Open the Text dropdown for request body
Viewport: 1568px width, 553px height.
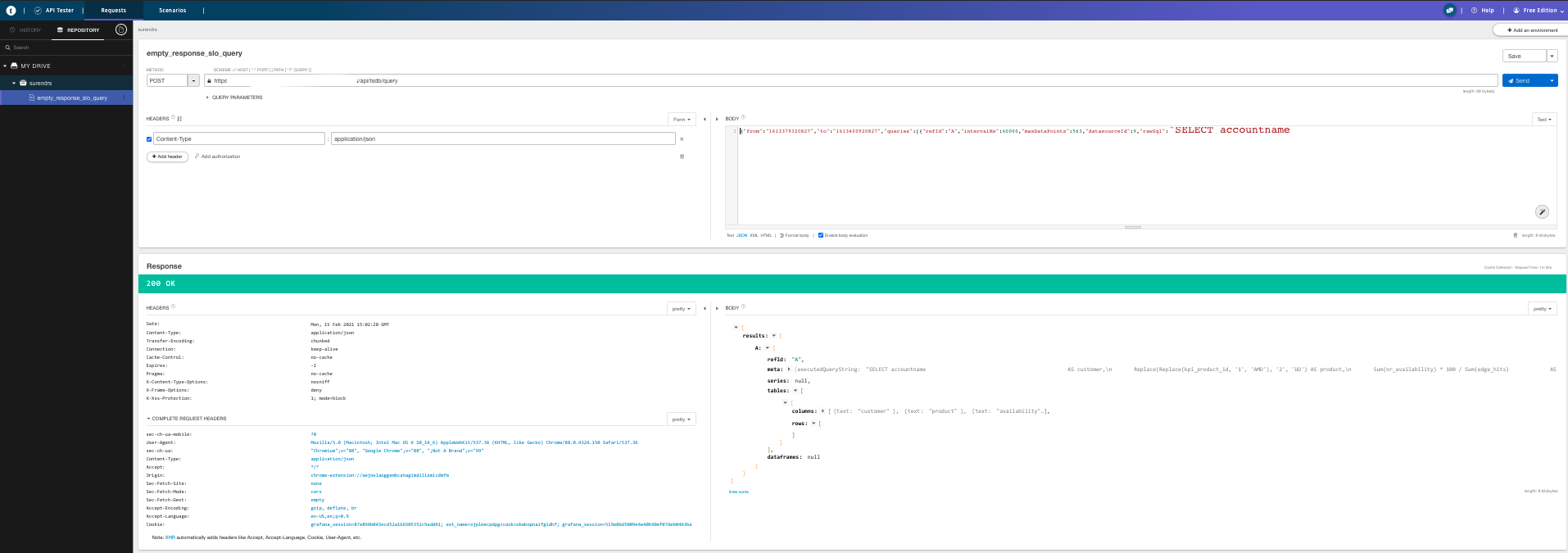click(1544, 120)
